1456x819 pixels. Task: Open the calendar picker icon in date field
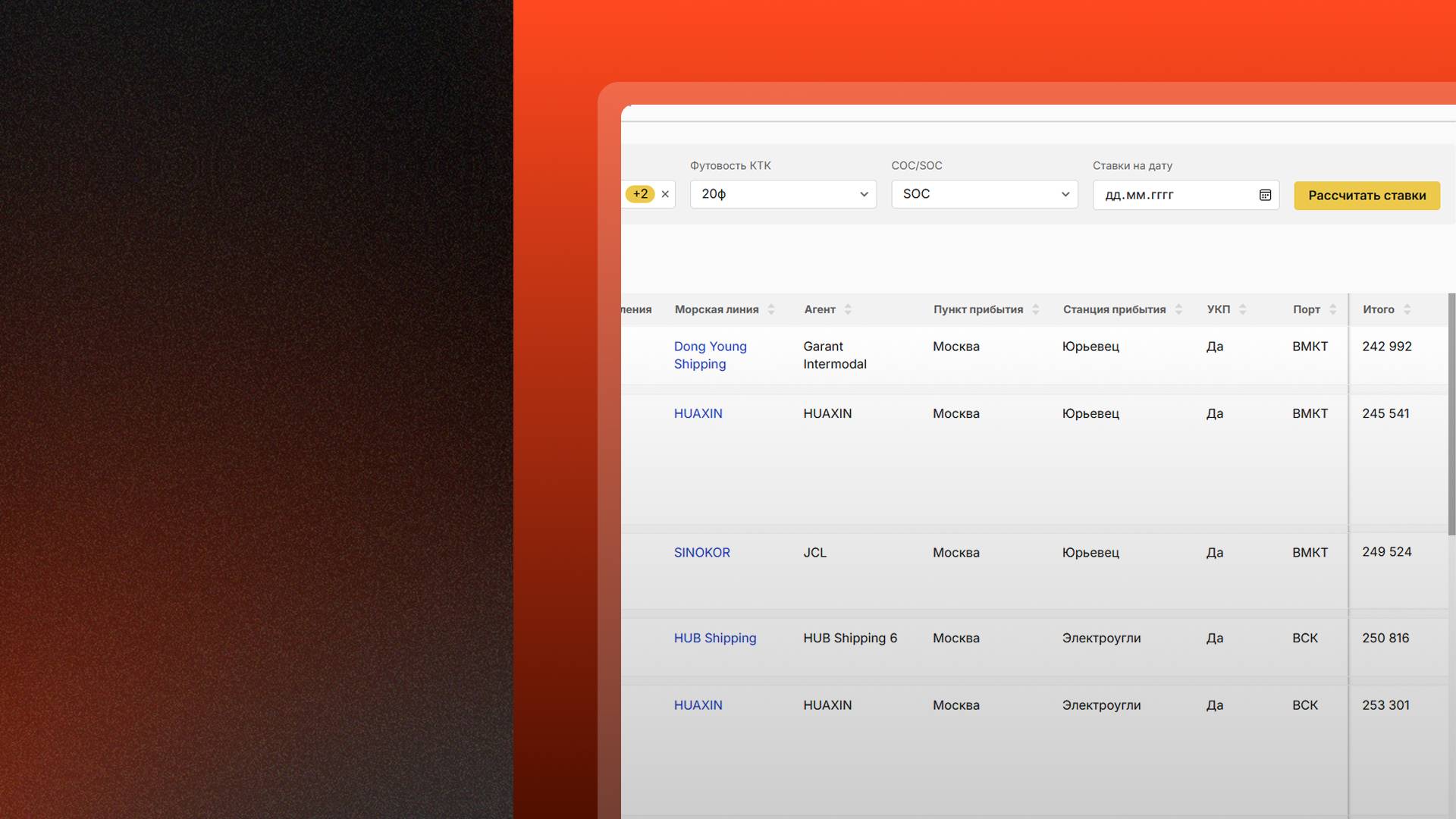pos(1265,195)
